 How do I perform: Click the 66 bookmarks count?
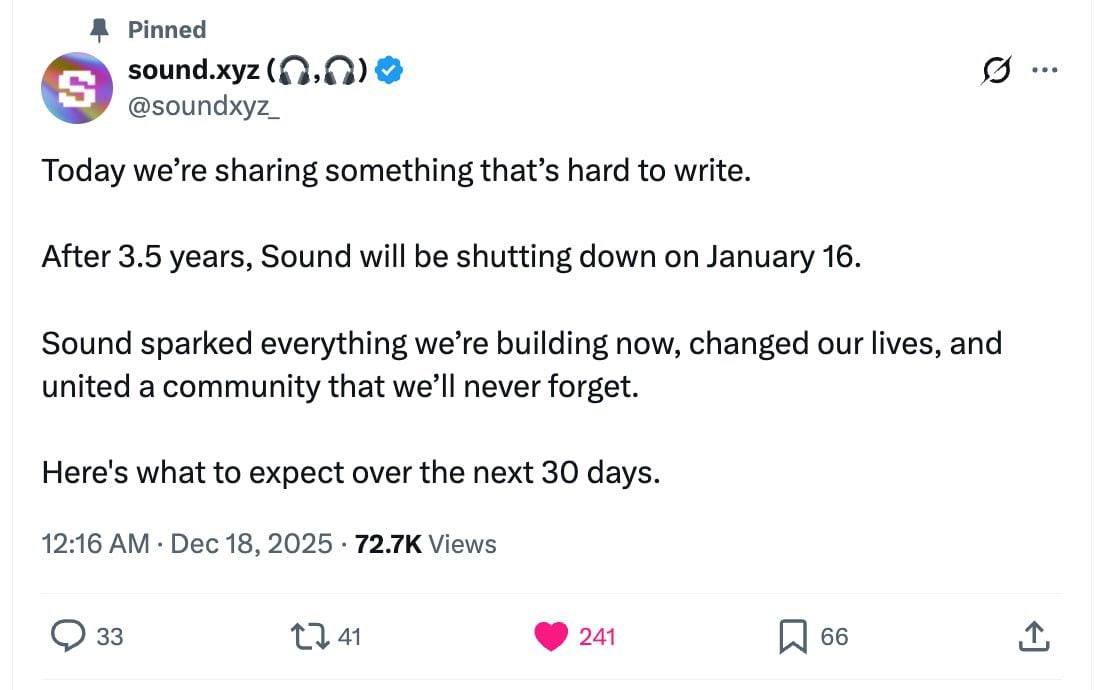[x=834, y=636]
